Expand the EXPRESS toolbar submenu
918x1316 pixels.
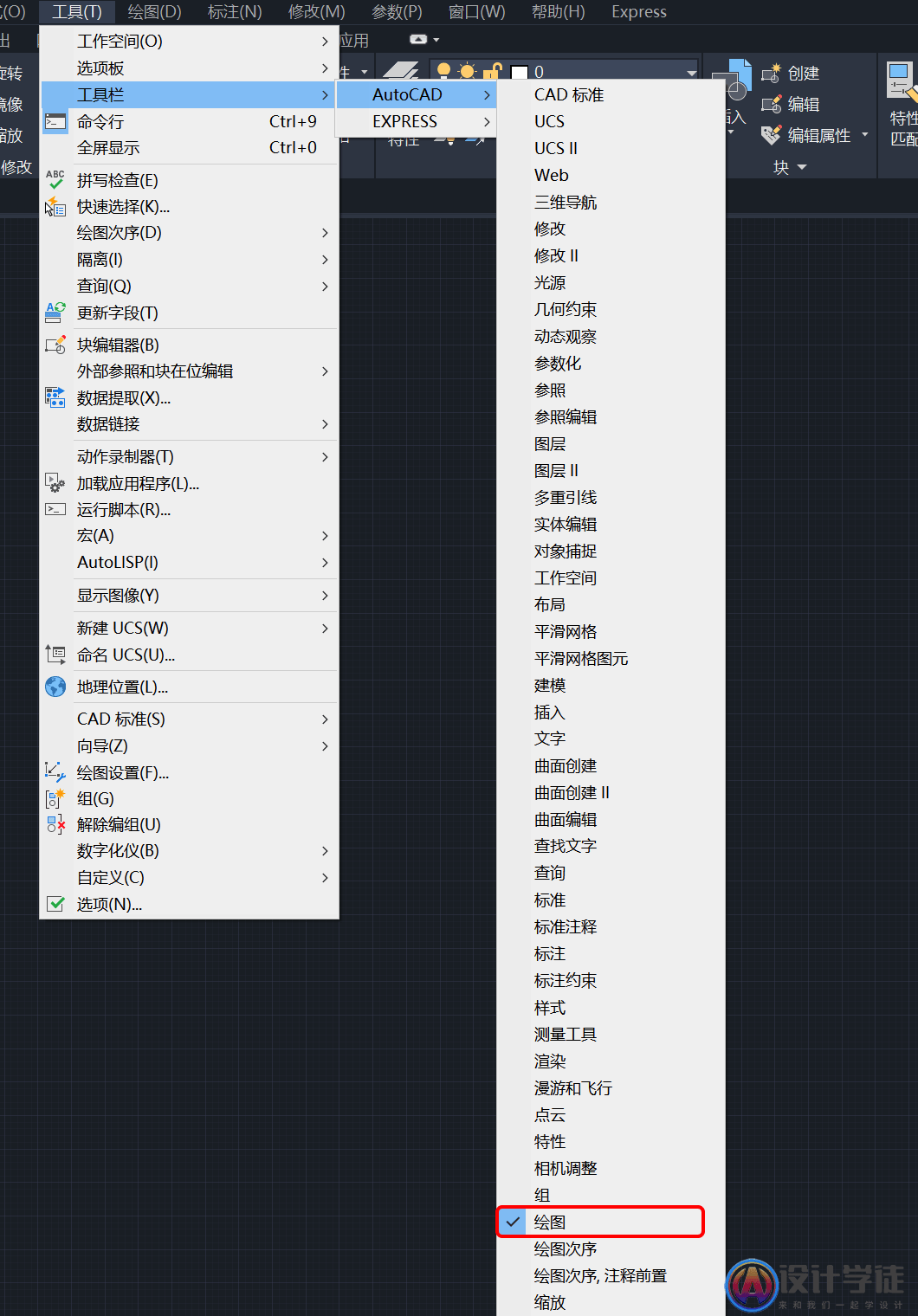(416, 121)
